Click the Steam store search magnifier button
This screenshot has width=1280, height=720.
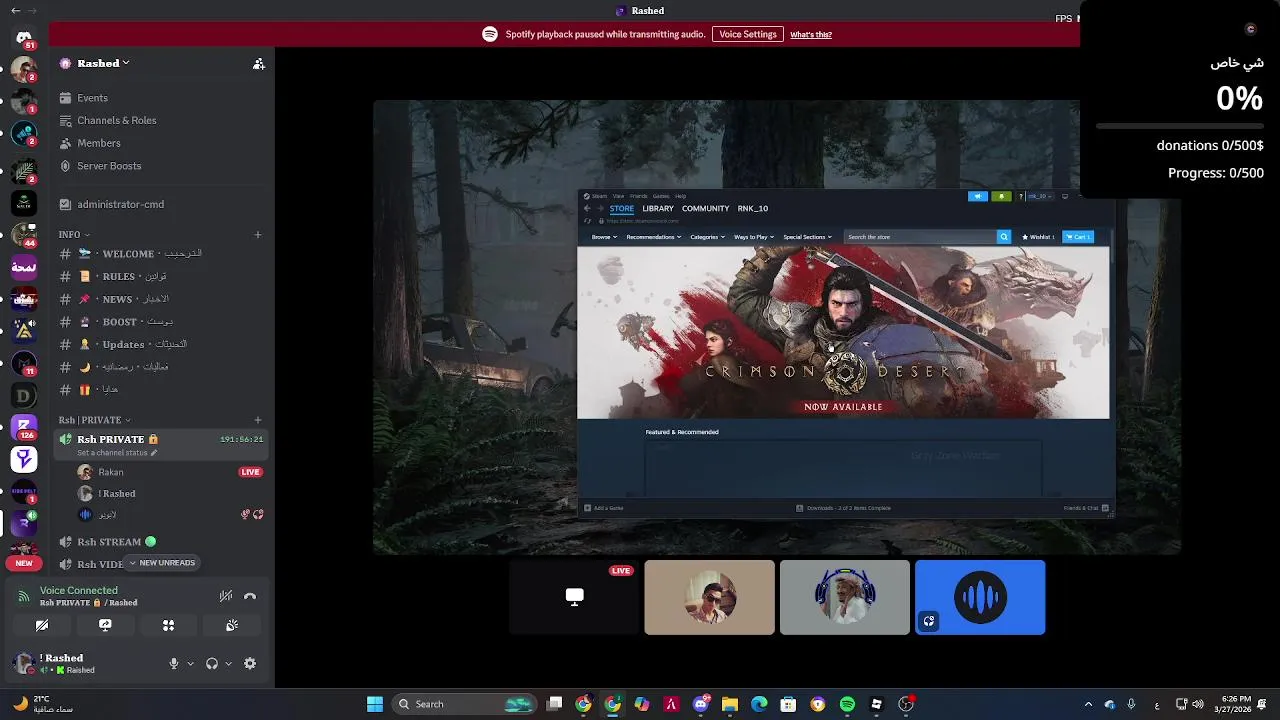[x=1004, y=237]
